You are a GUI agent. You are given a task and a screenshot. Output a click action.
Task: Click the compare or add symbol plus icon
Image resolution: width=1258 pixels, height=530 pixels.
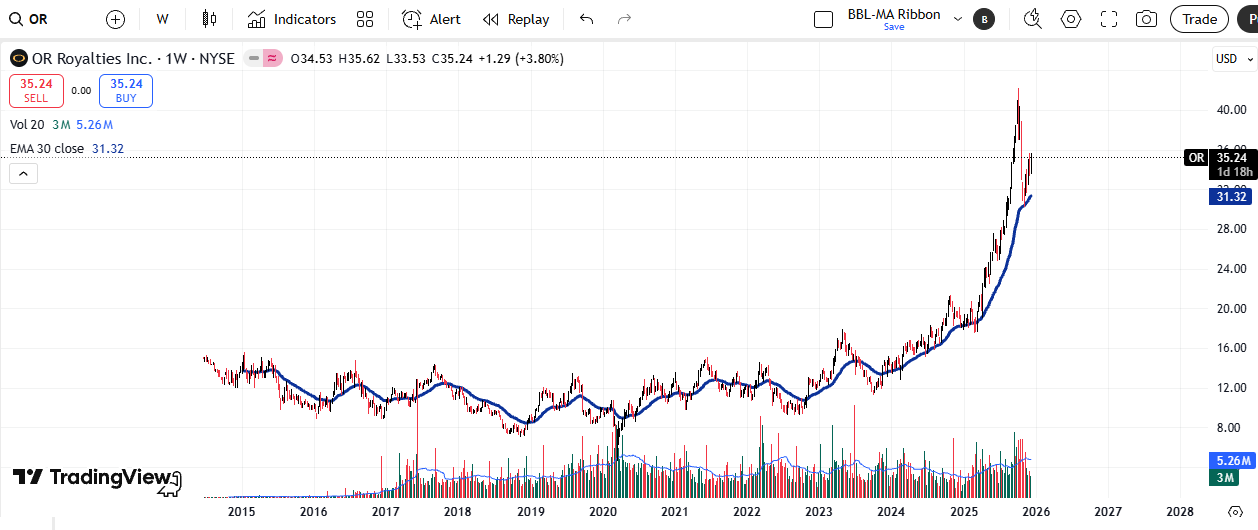[115, 19]
